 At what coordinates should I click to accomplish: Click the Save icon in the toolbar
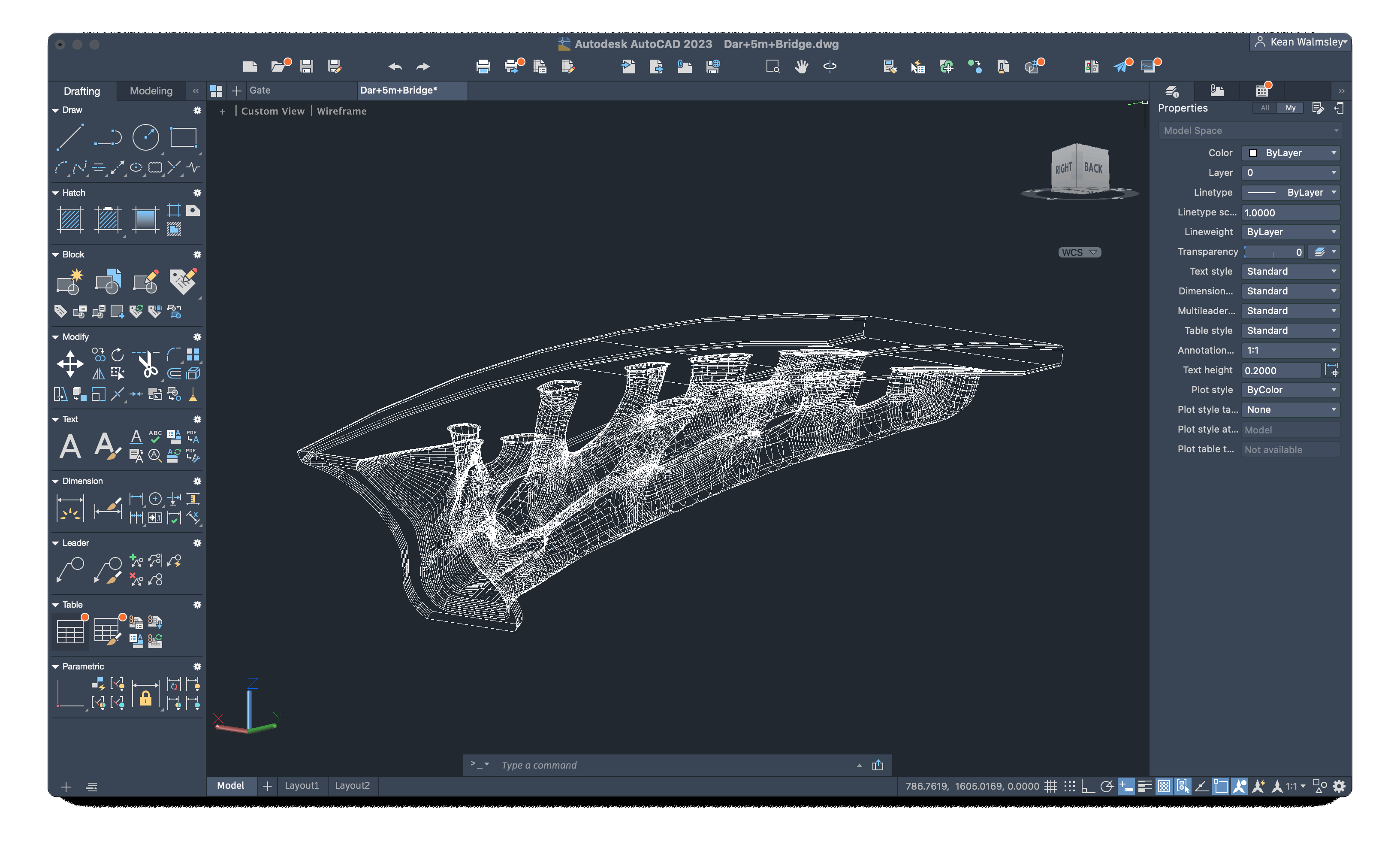[x=306, y=67]
